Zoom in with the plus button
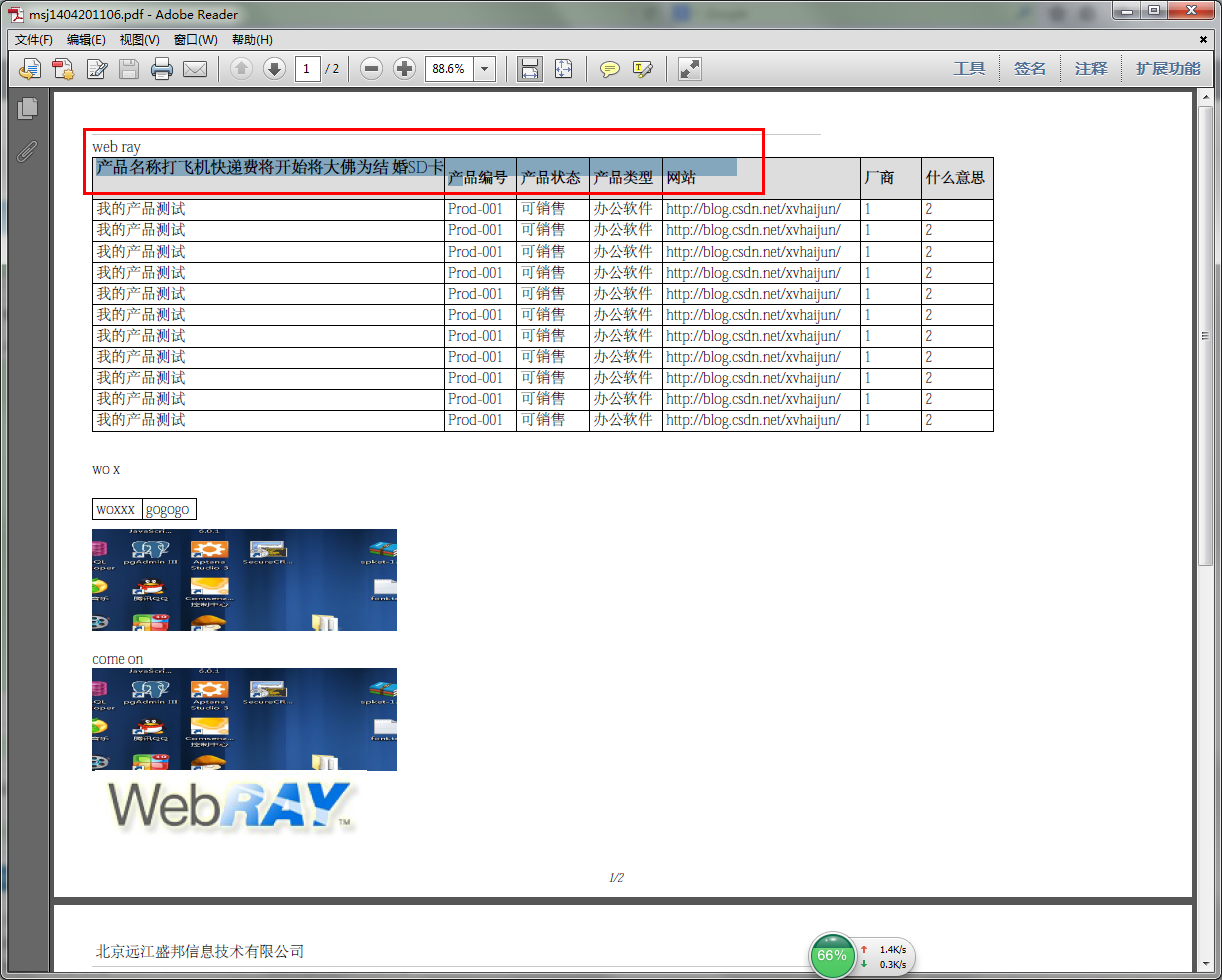Image resolution: width=1222 pixels, height=980 pixels. 404,69
